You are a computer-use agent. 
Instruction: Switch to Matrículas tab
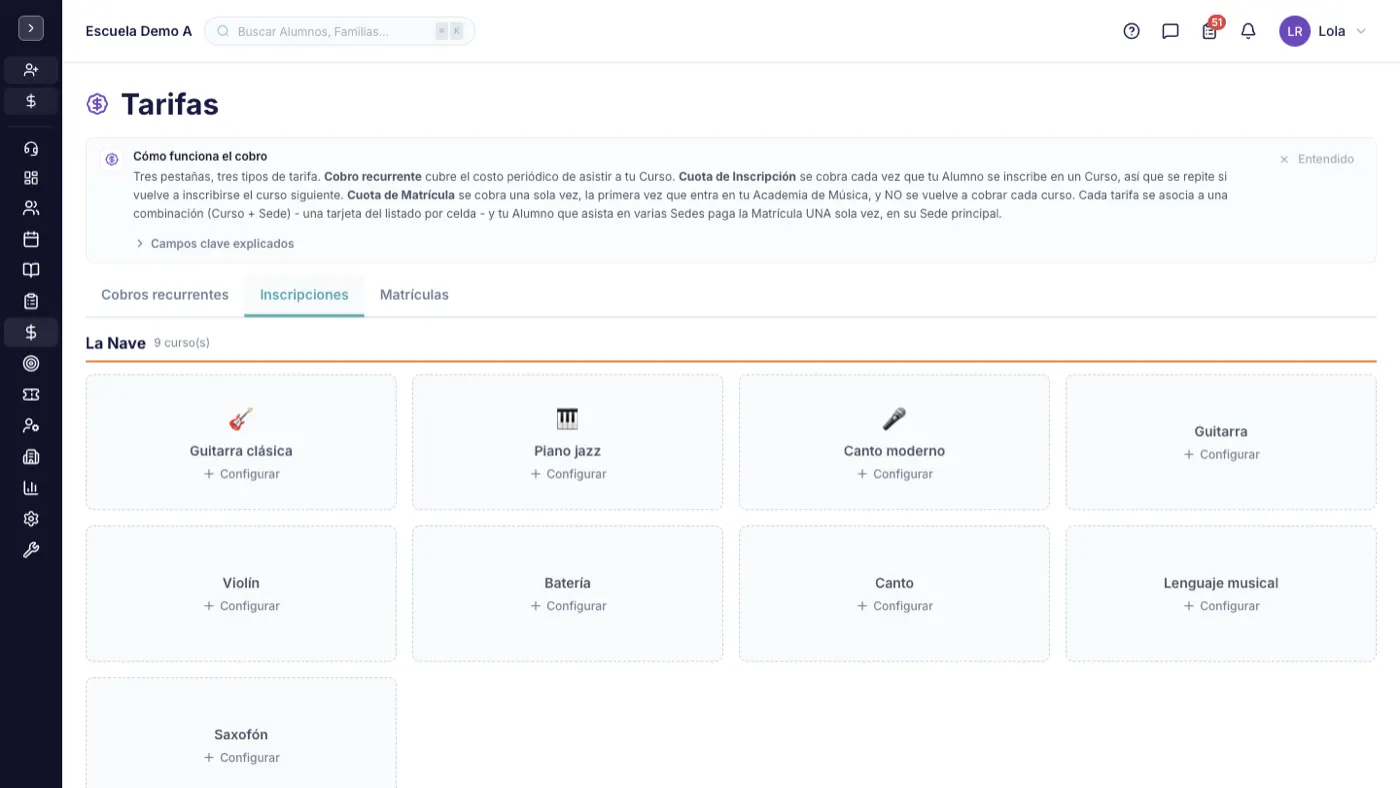(x=414, y=295)
